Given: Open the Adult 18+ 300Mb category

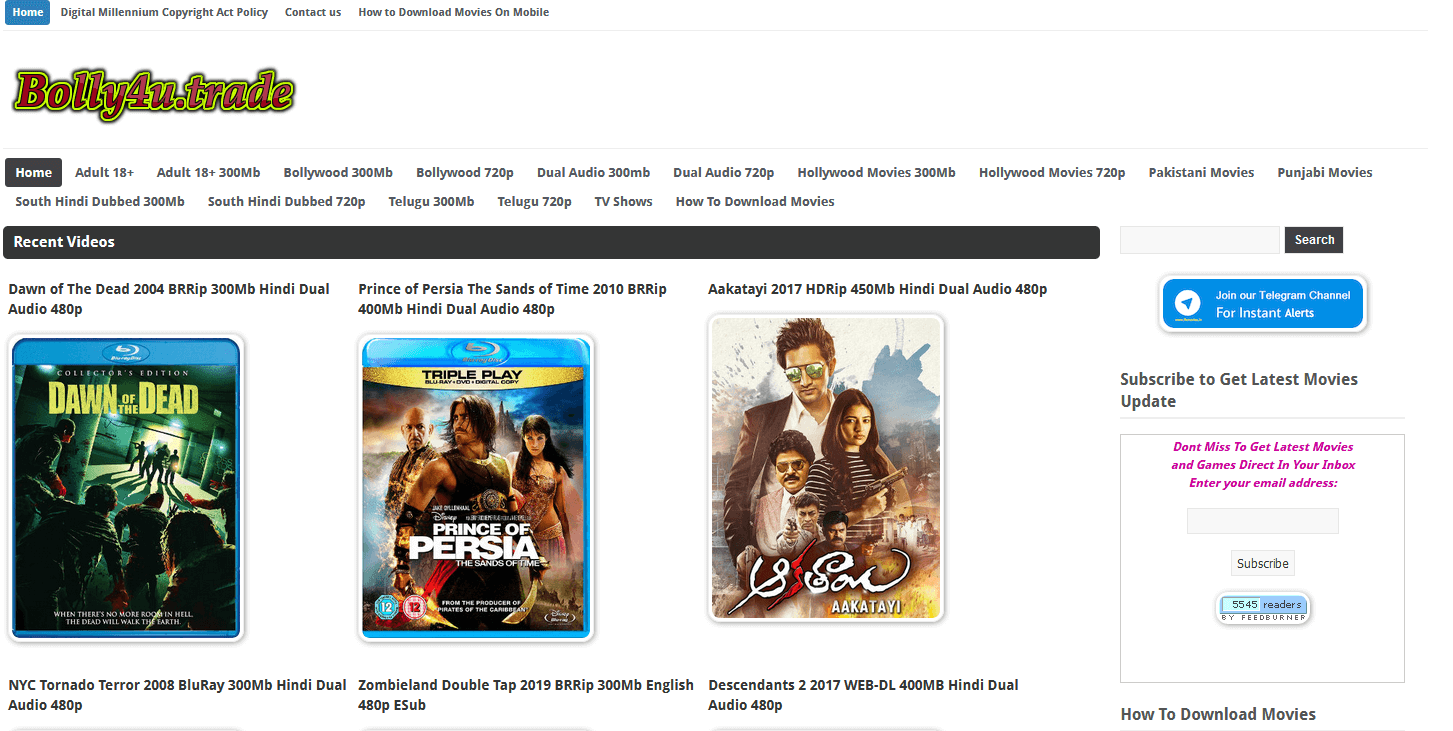Looking at the screenshot, I should click(x=208, y=172).
